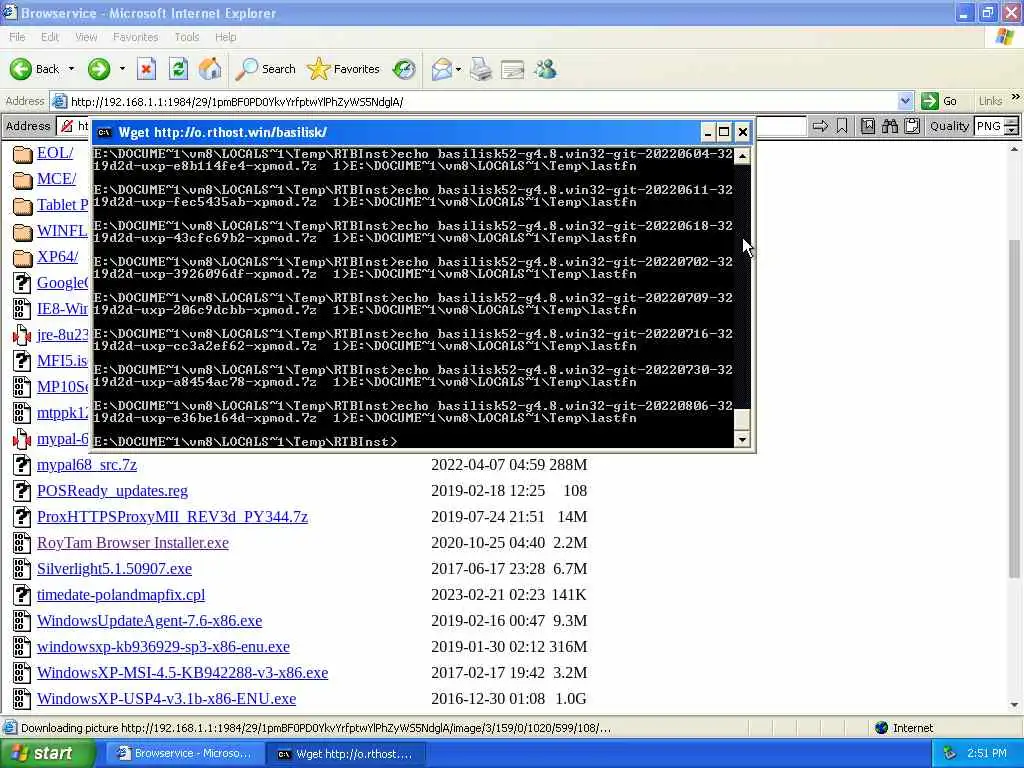The height and width of the screenshot is (768, 1024).
Task: Click the IE address URL field
Action: 483,101
